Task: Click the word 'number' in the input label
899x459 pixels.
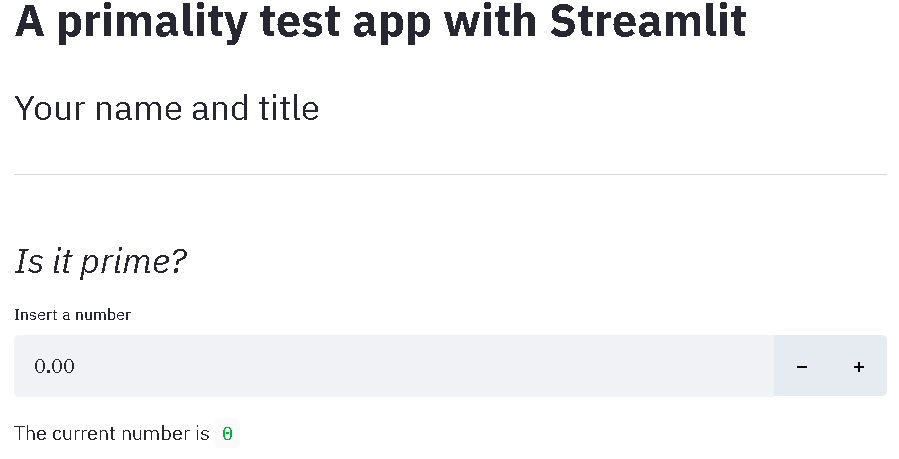Action: [103, 314]
